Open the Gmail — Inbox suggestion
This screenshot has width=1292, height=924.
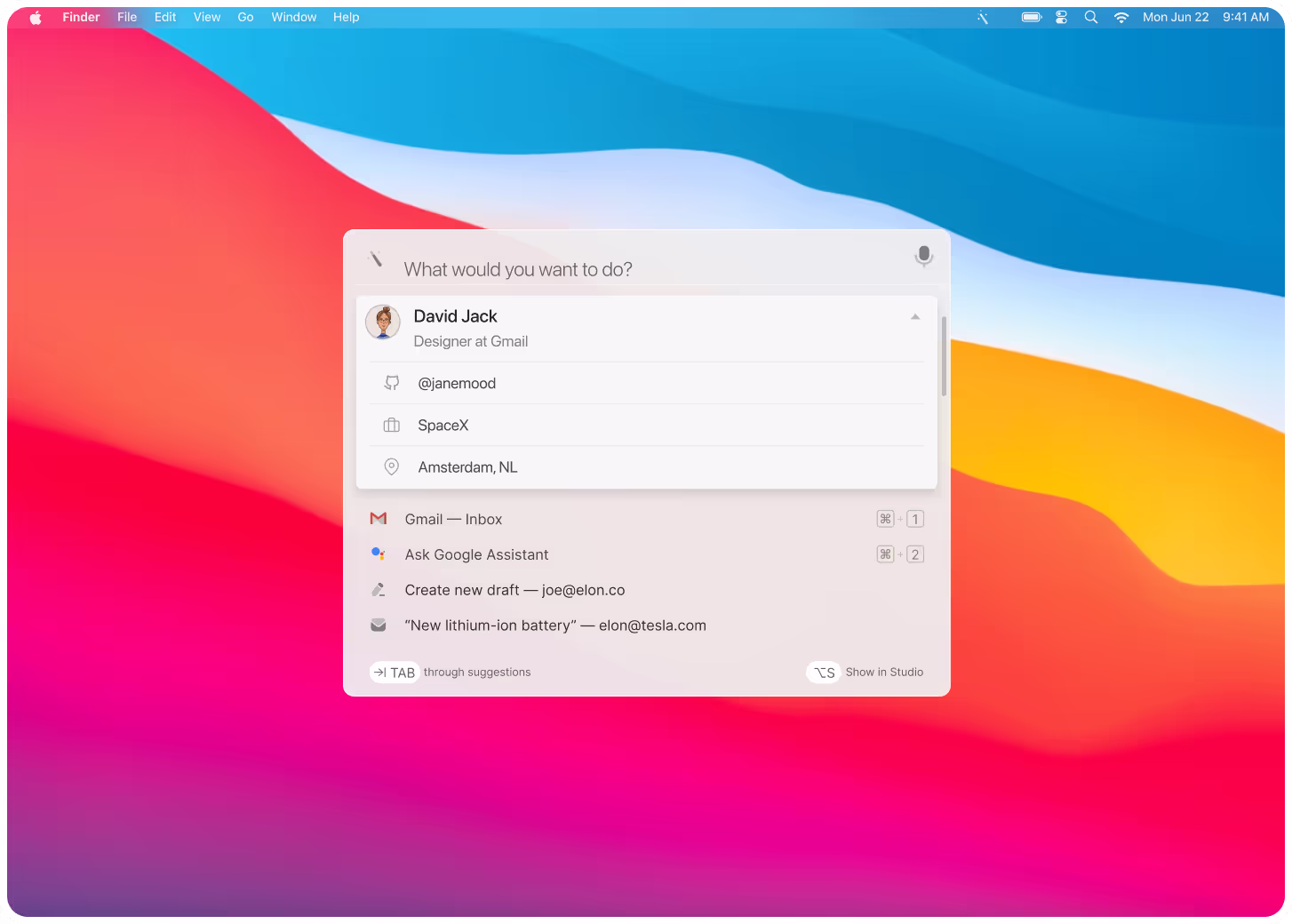click(647, 519)
